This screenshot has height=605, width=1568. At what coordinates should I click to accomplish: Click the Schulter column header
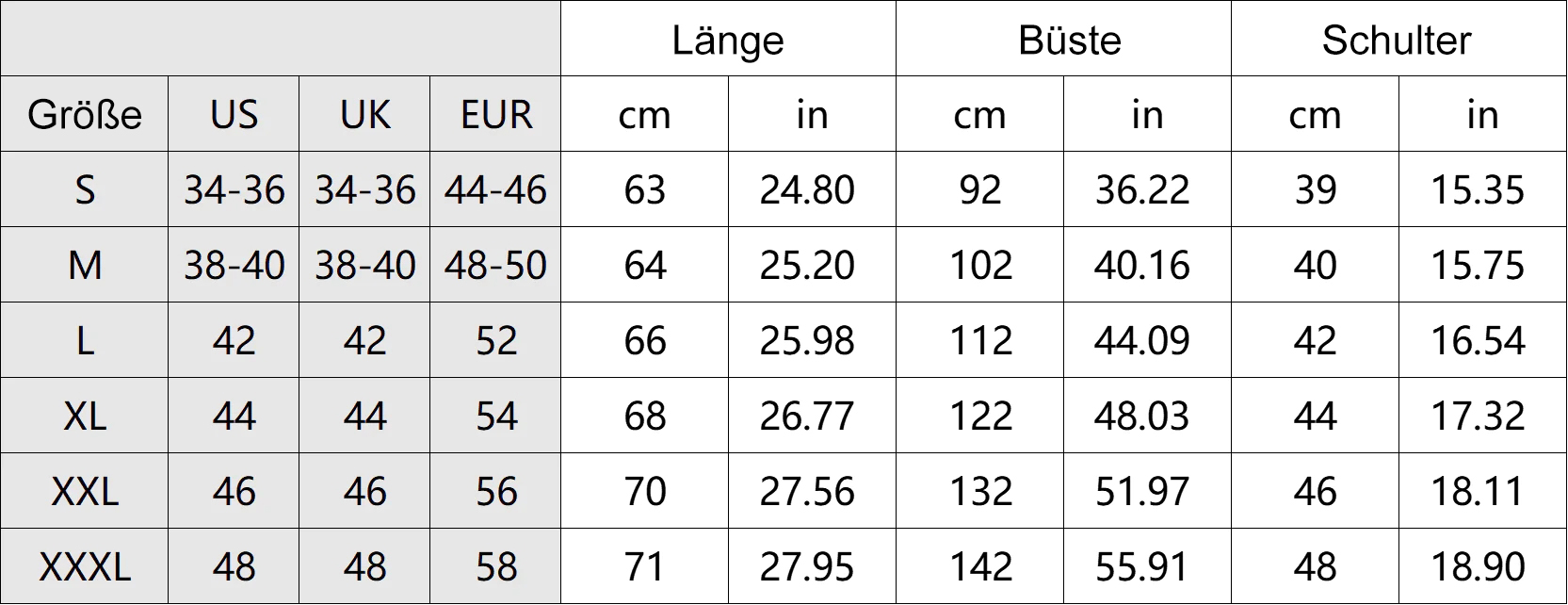tap(1397, 40)
